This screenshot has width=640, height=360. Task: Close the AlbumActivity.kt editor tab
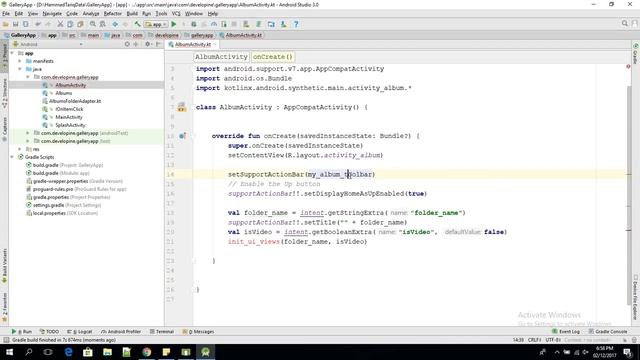click(x=215, y=44)
